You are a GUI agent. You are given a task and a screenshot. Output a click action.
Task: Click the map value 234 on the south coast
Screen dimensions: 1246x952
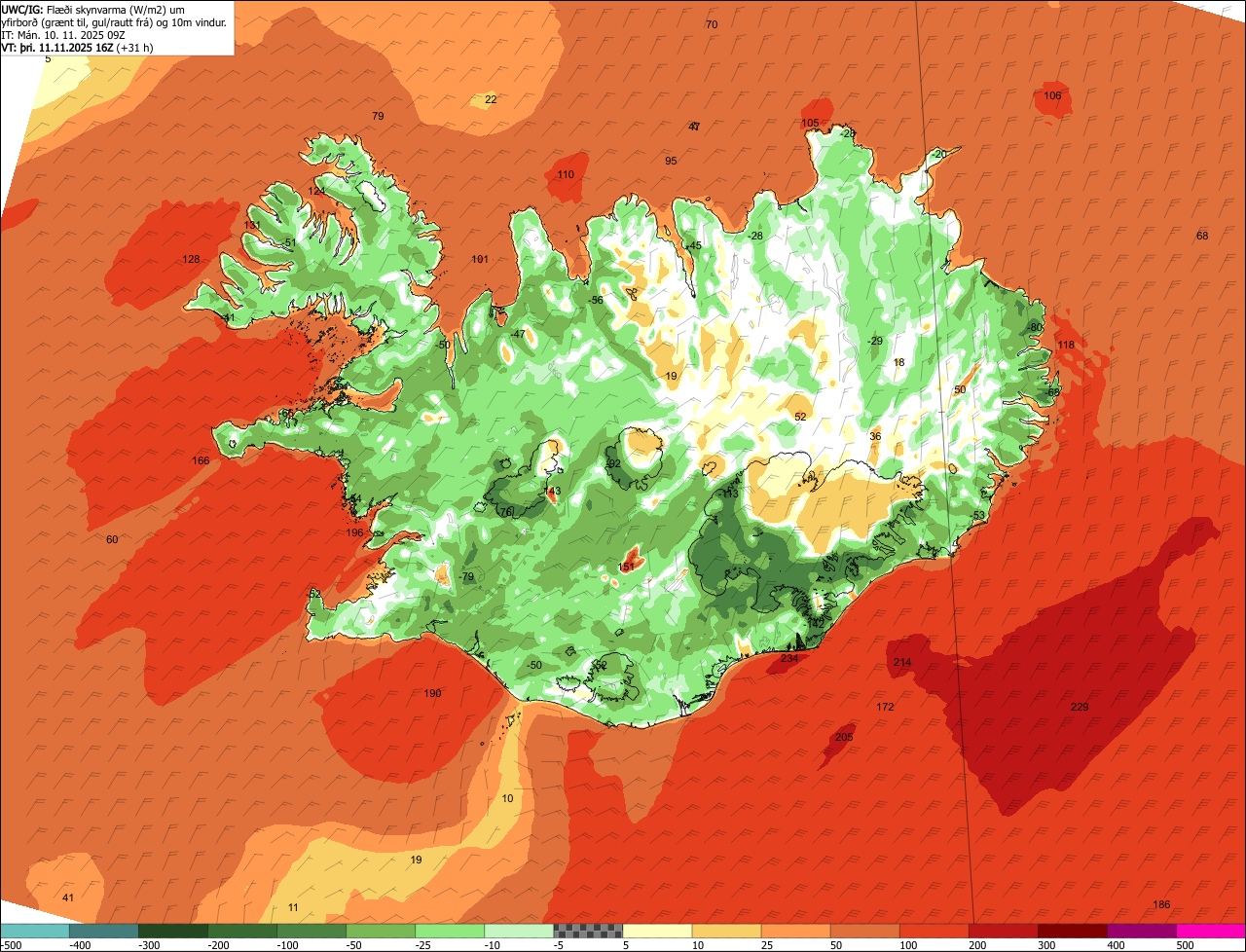[x=789, y=658]
